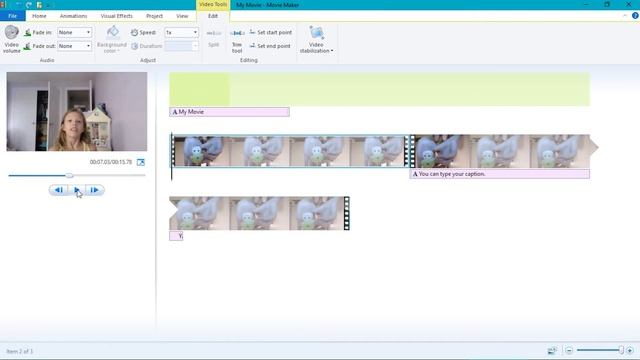Click zoom out time scale button
640x360 pixels.
(569, 350)
